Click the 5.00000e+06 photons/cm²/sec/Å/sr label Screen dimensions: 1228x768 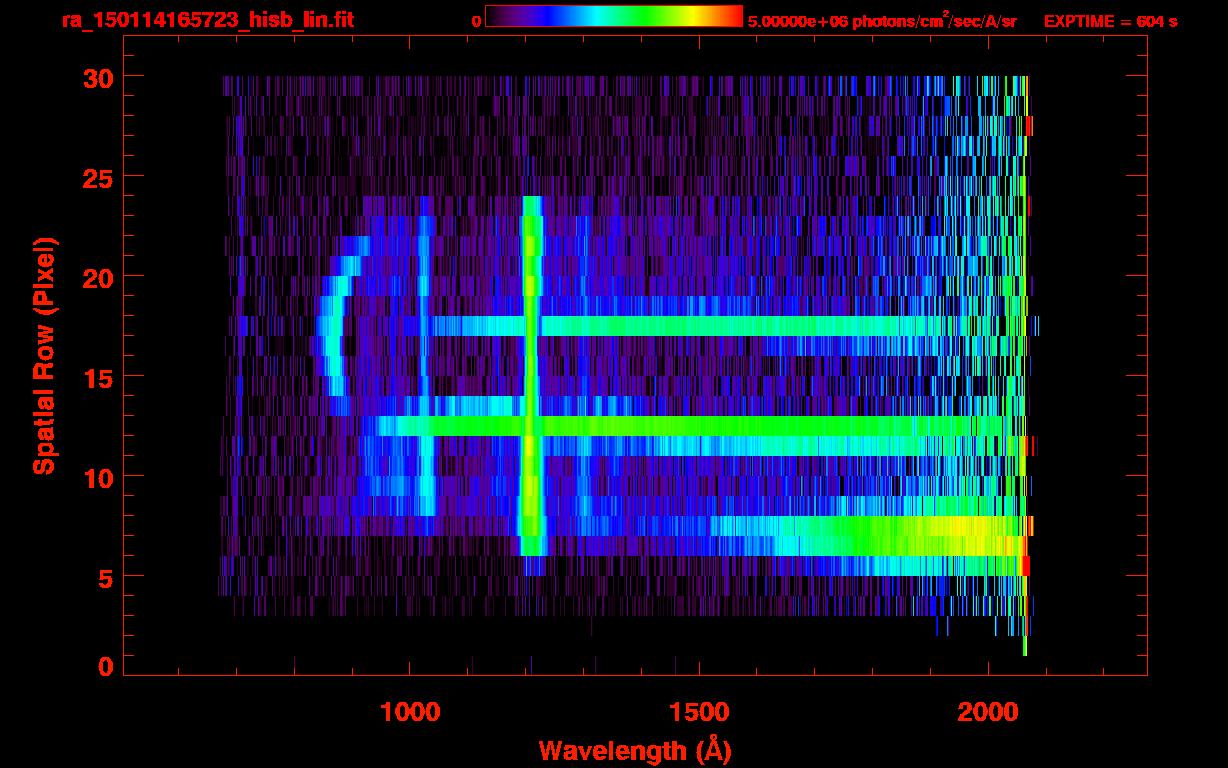click(882, 20)
